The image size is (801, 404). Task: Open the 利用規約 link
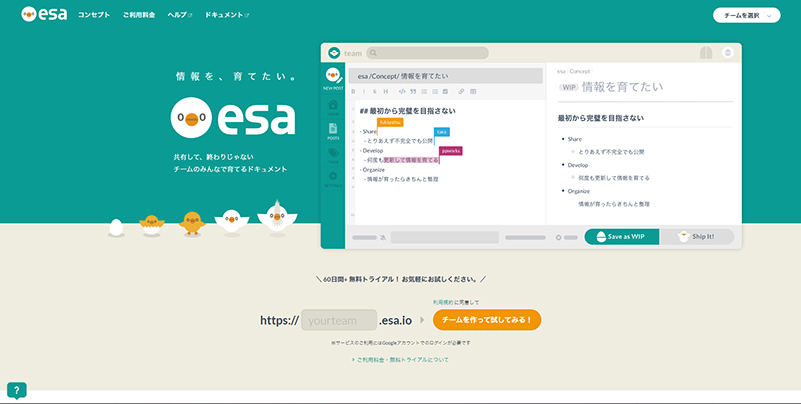[442, 302]
